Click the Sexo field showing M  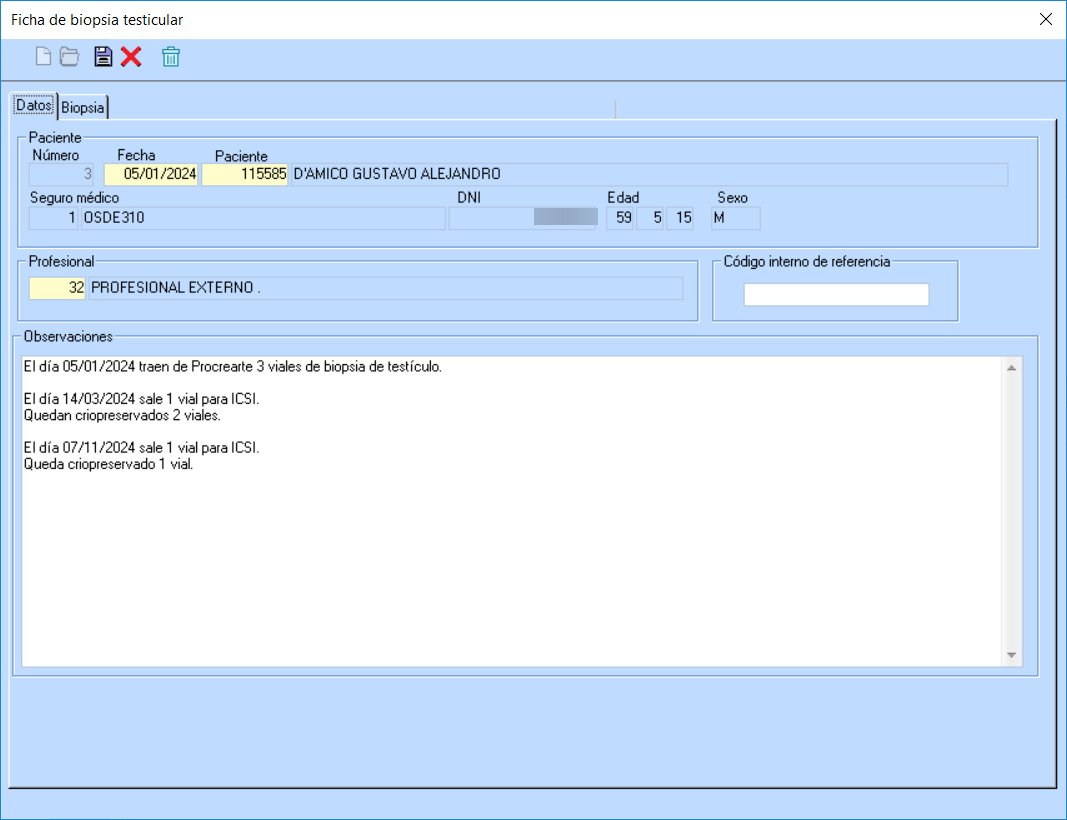coord(736,218)
